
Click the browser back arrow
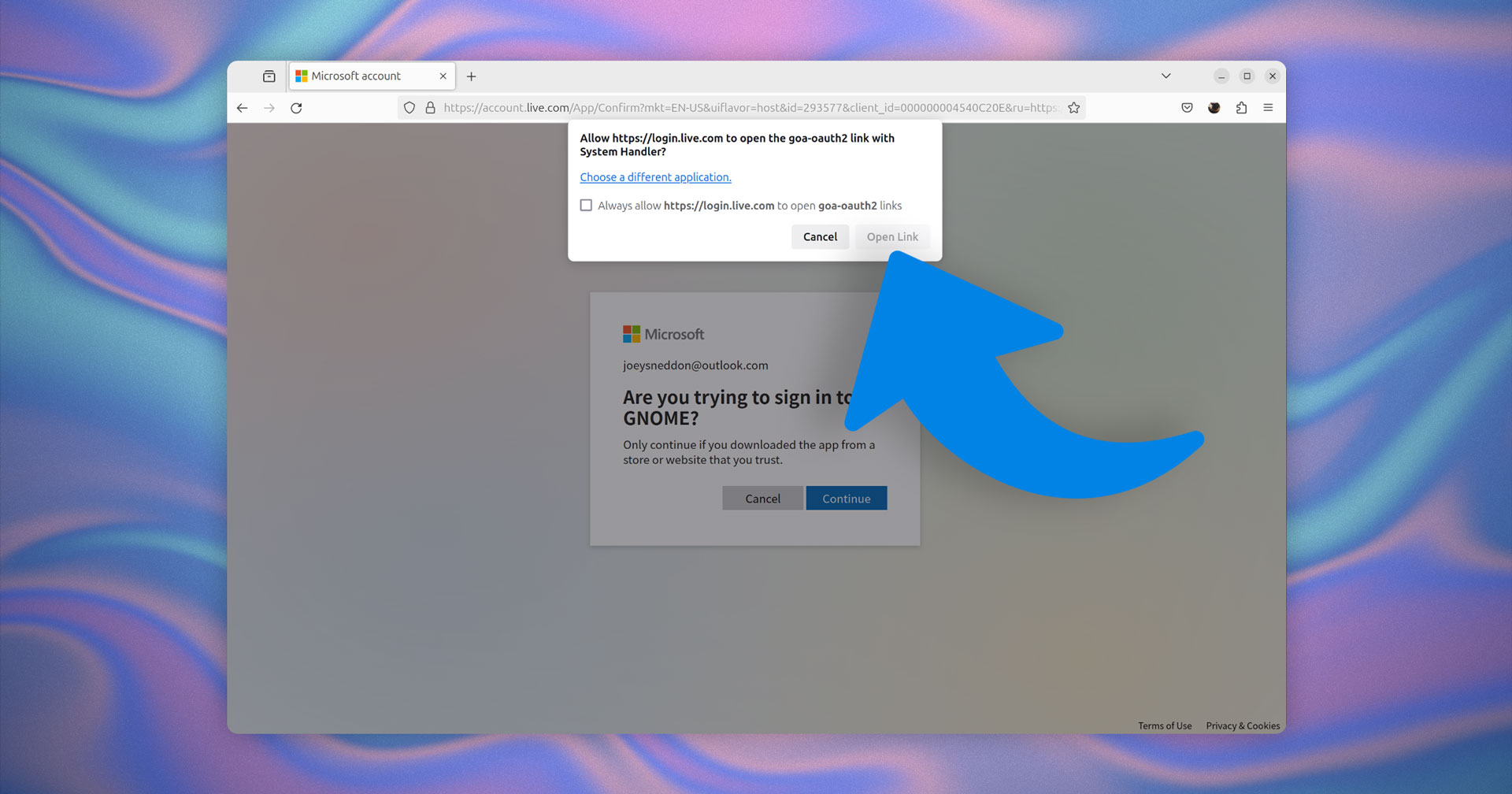242,108
